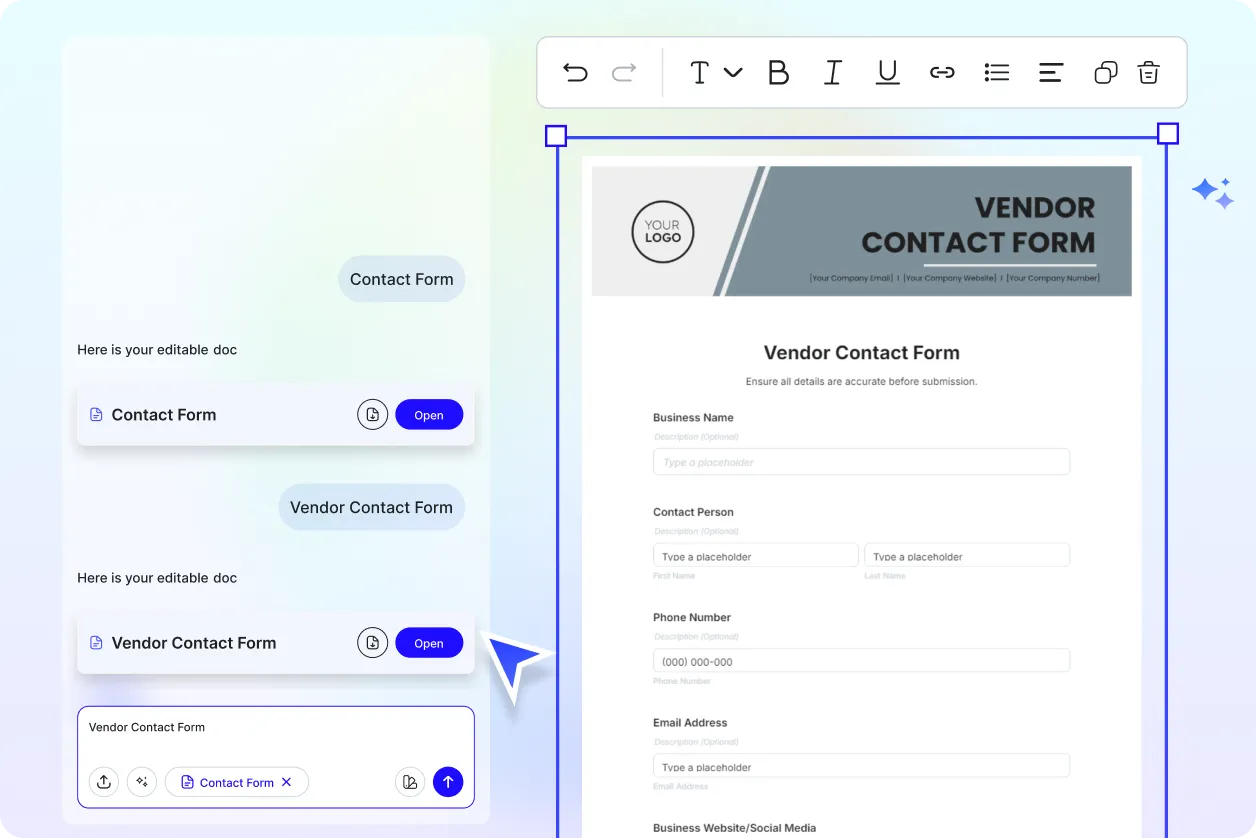Viewport: 1256px width, 838px height.
Task: Toggle bold formatting
Action: (x=778, y=72)
